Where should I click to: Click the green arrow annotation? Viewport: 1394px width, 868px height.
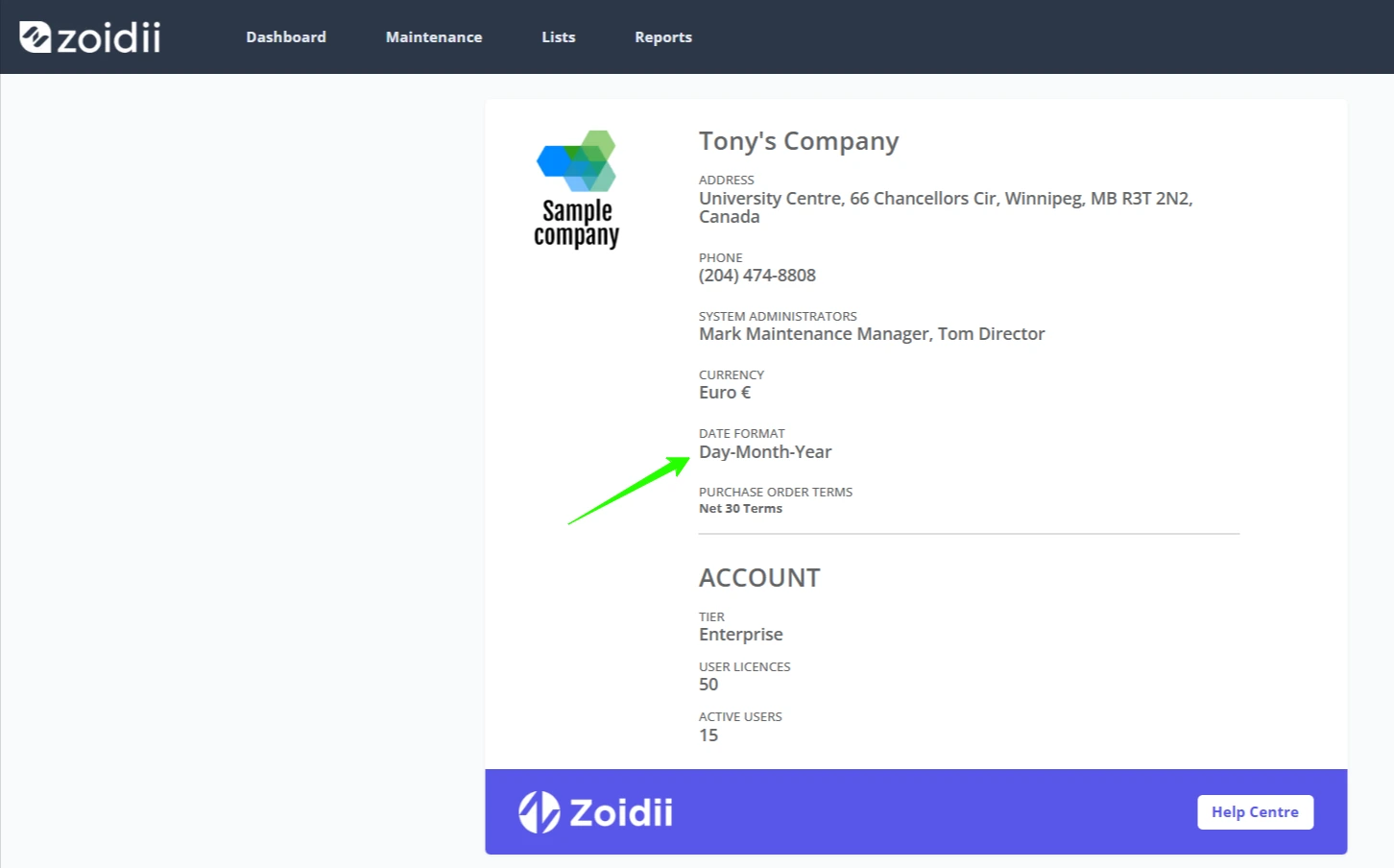pyautogui.click(x=629, y=490)
